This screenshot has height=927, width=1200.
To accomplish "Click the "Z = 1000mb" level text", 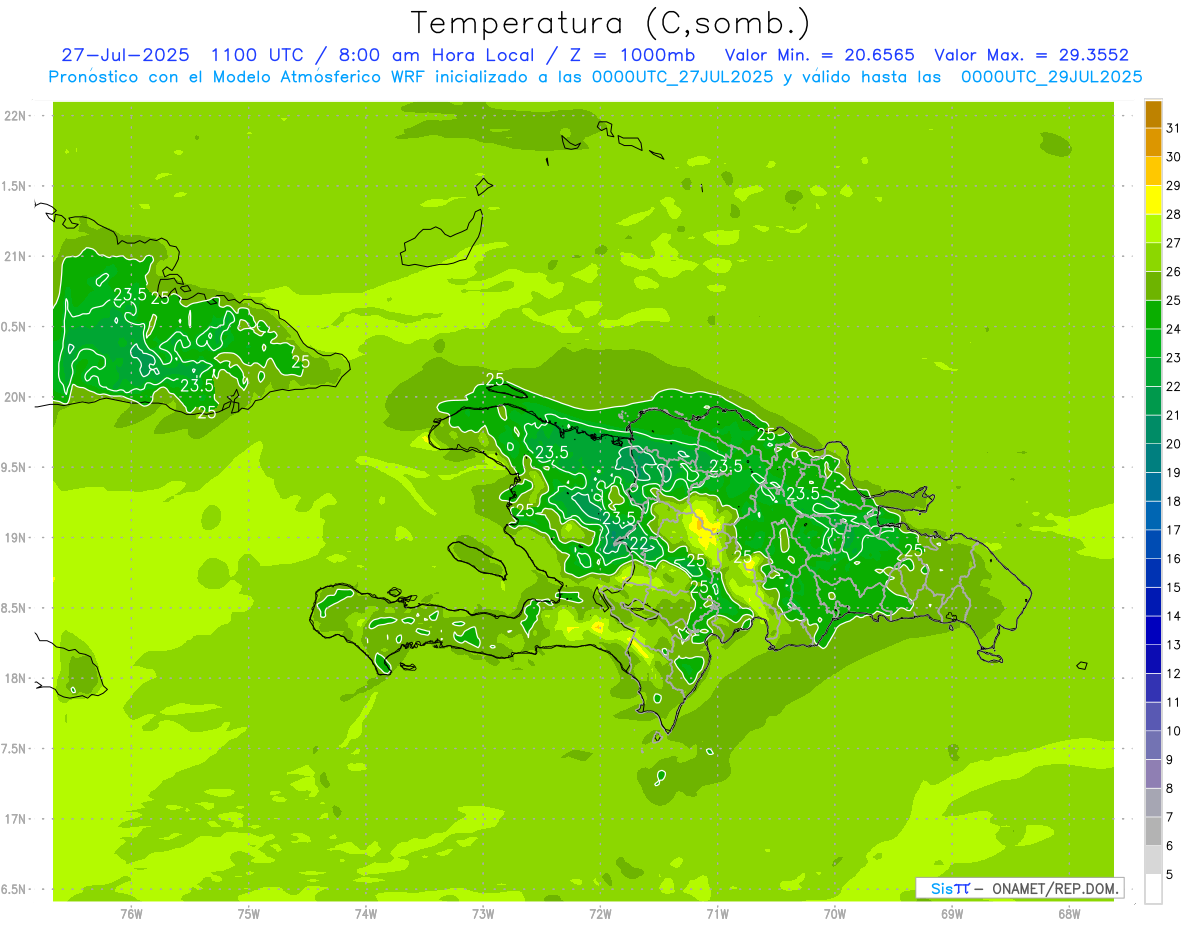I will click(630, 55).
